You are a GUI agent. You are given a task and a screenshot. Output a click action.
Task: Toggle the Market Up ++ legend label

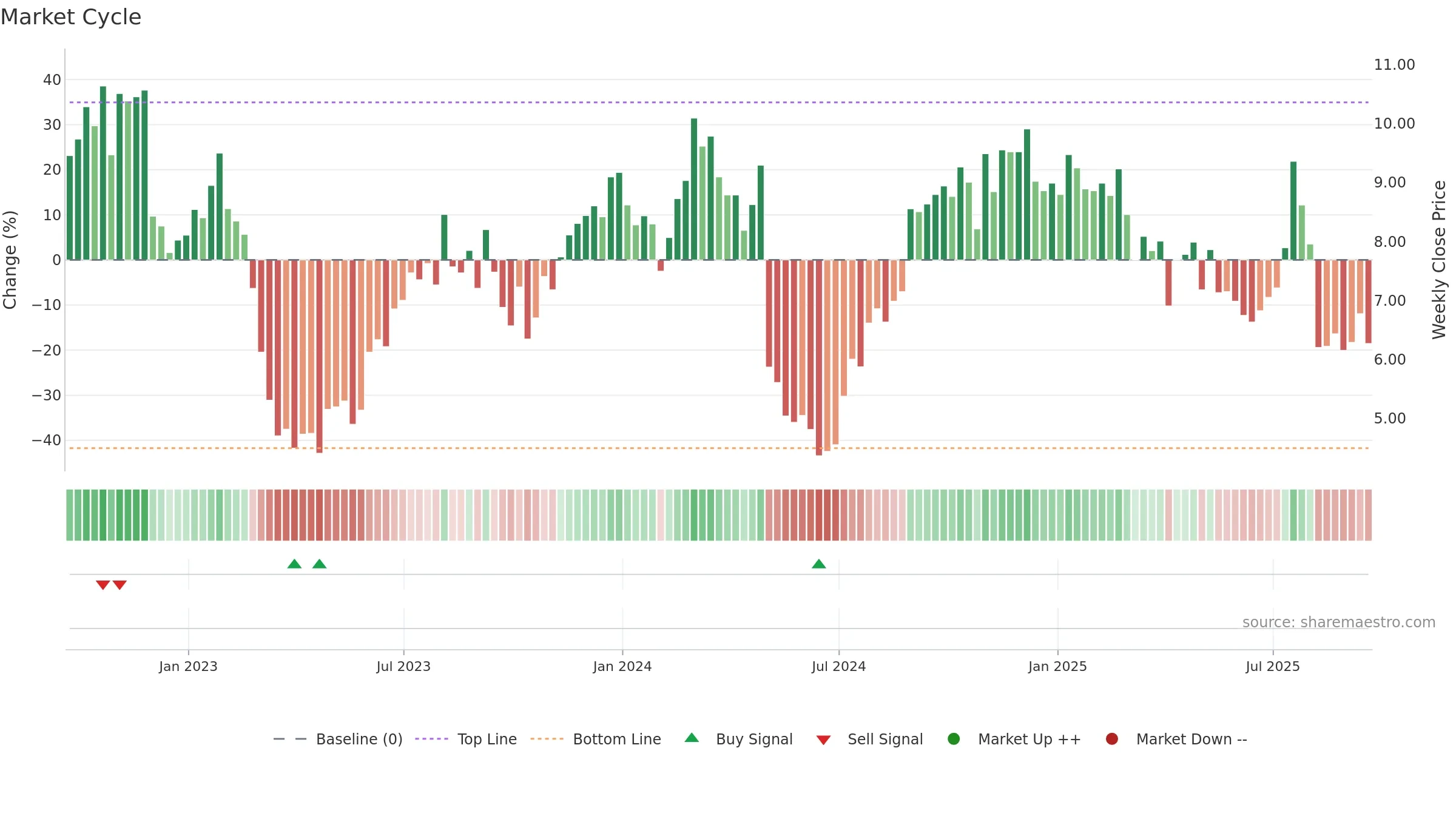(x=1030, y=739)
